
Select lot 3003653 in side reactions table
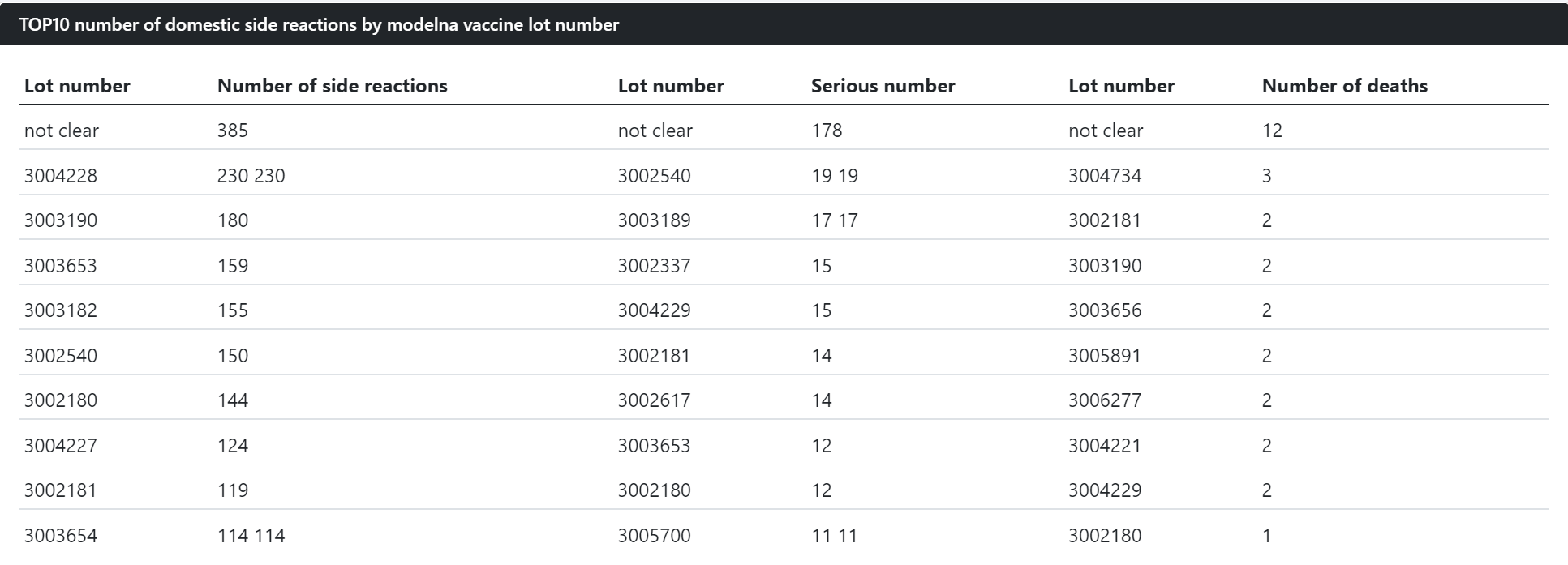tap(61, 266)
